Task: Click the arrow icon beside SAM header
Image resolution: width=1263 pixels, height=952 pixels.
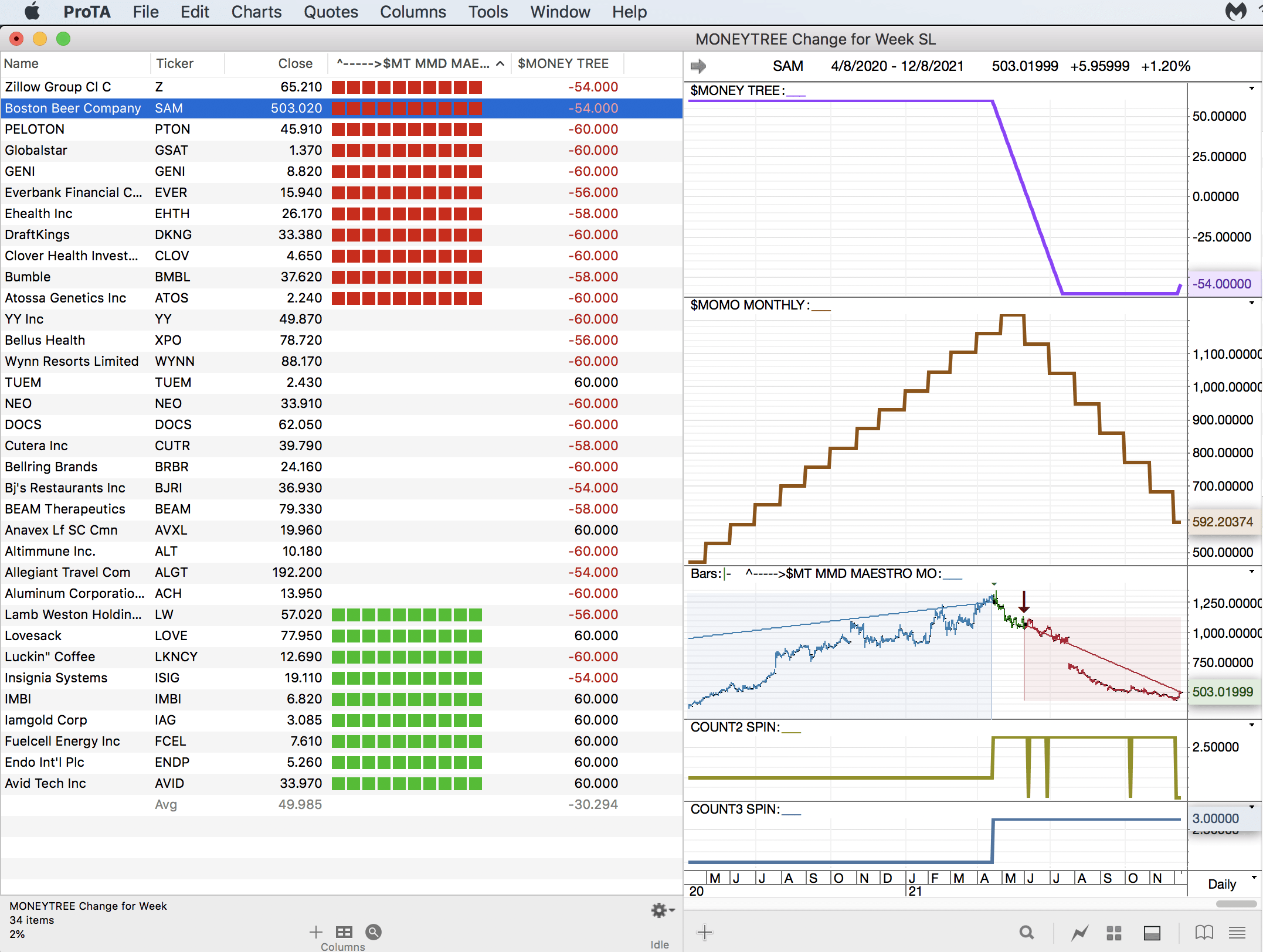Action: point(698,66)
